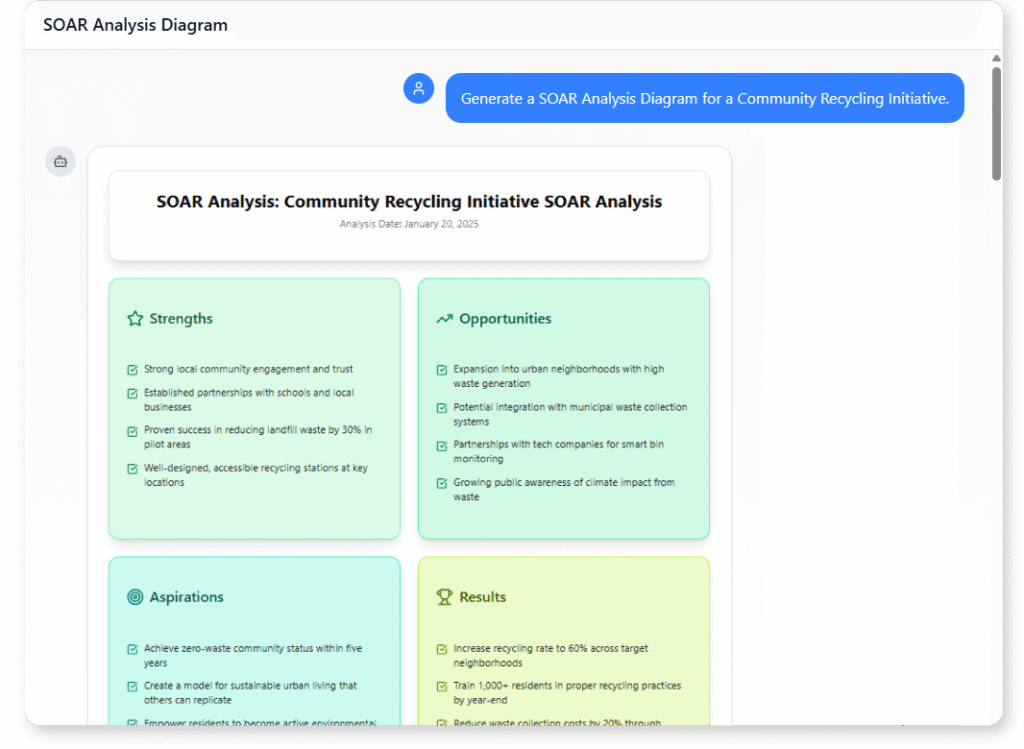Click the checkmark icon beside 'Strong local community engagement'

tap(132, 369)
